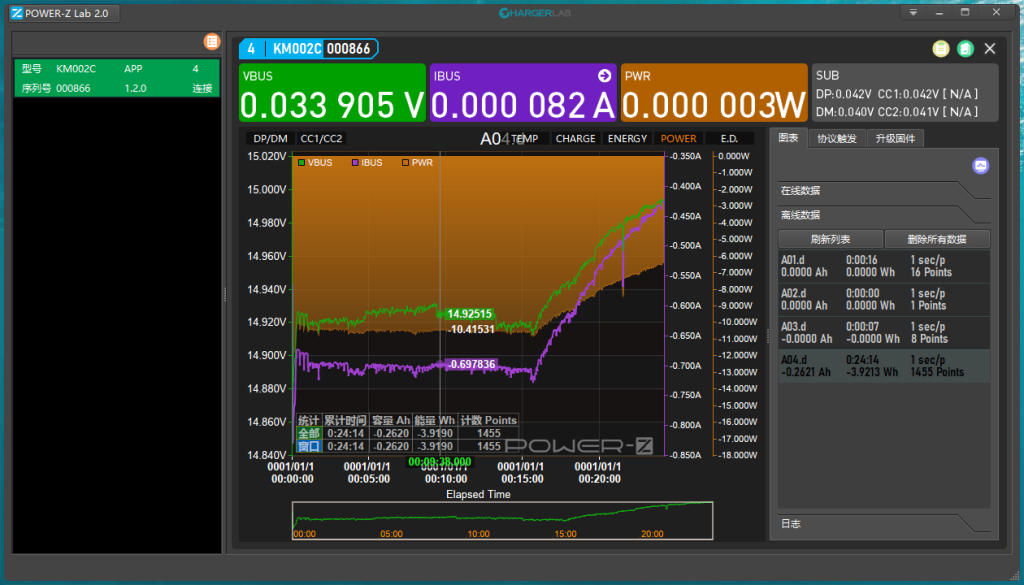The height and width of the screenshot is (585, 1024).
Task: Select the A03.d offline record
Action: (884, 333)
